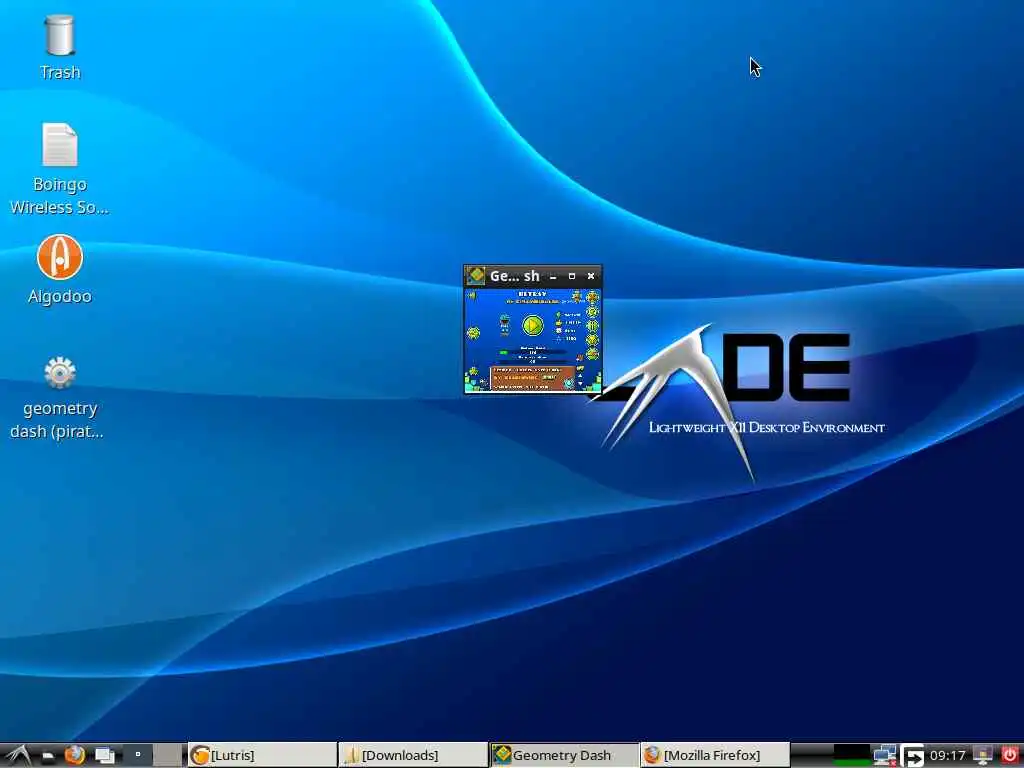
Task: Launch Firefox from the panel launcher
Action: [x=74, y=756]
